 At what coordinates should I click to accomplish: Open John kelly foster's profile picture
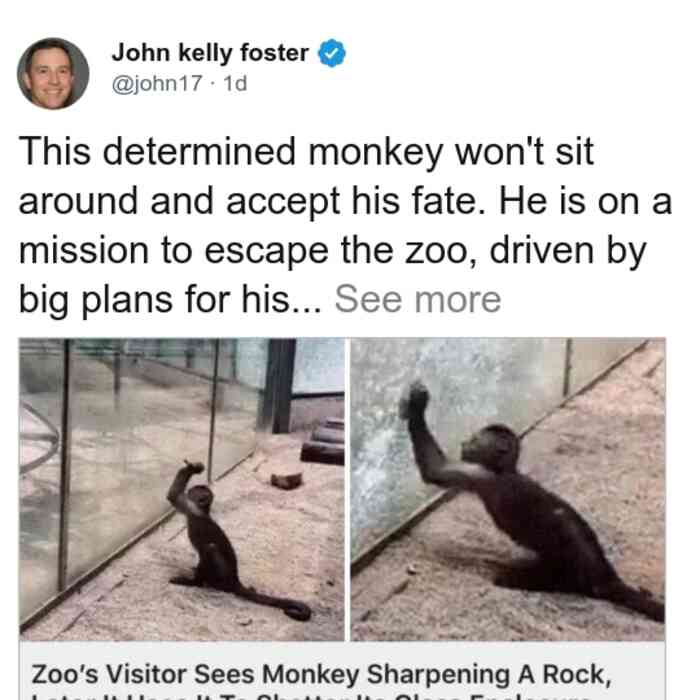(x=53, y=74)
